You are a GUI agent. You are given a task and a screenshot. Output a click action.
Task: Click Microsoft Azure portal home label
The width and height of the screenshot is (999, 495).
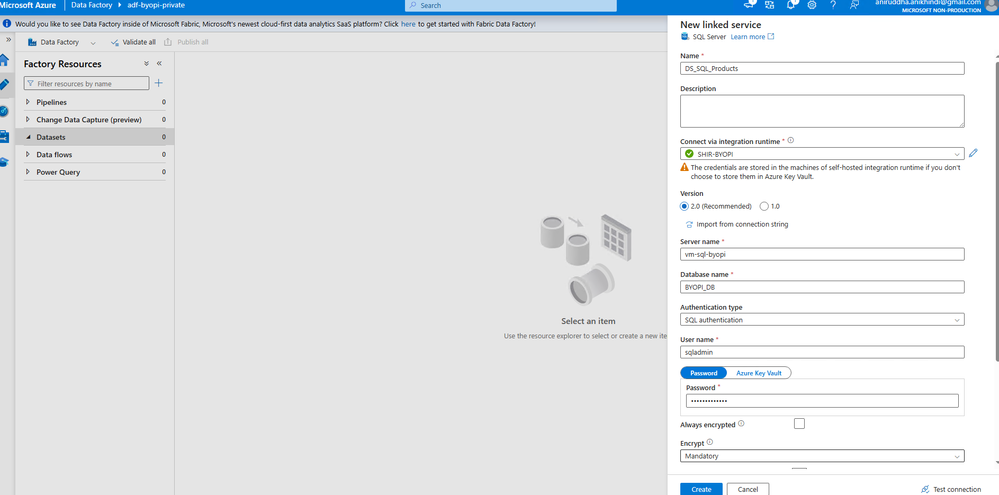[x=28, y=5]
